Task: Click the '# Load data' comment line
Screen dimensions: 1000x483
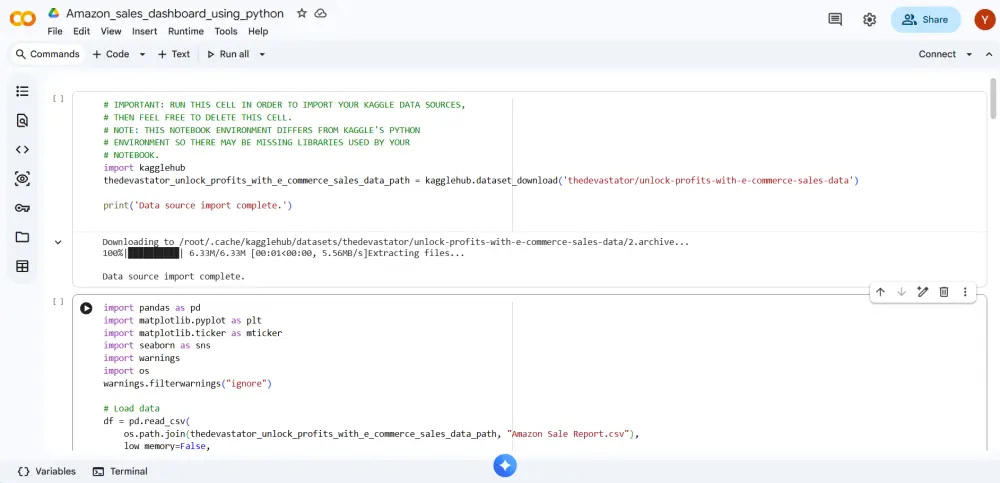Action: [131, 408]
